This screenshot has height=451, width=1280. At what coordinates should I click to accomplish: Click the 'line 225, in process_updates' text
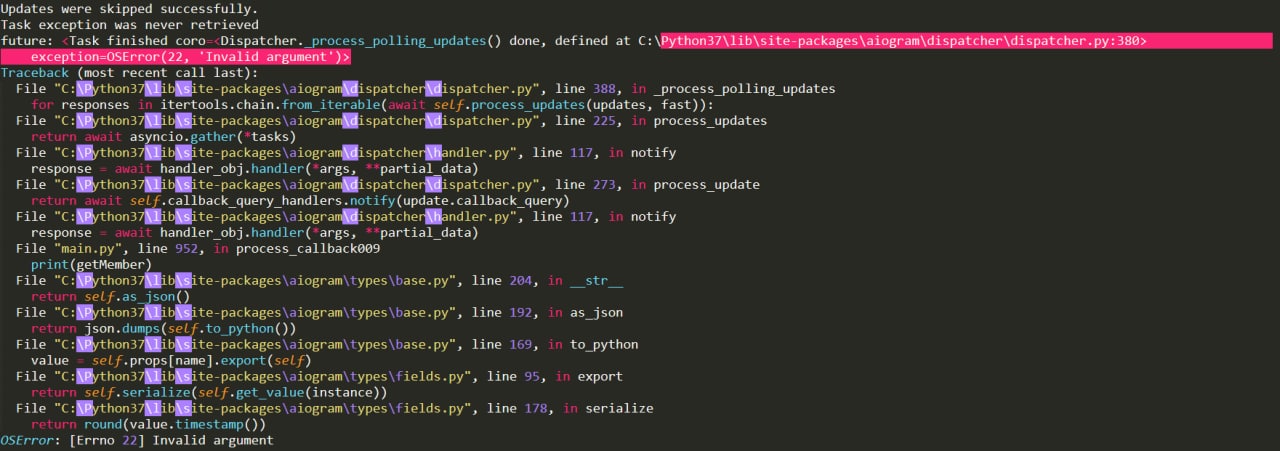point(661,120)
